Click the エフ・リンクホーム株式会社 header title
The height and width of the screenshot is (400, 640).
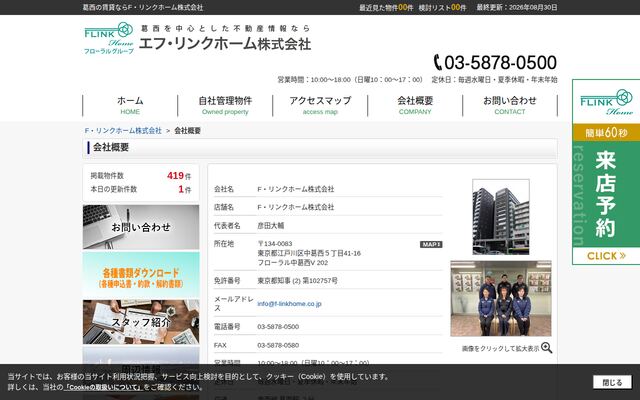coord(225,44)
